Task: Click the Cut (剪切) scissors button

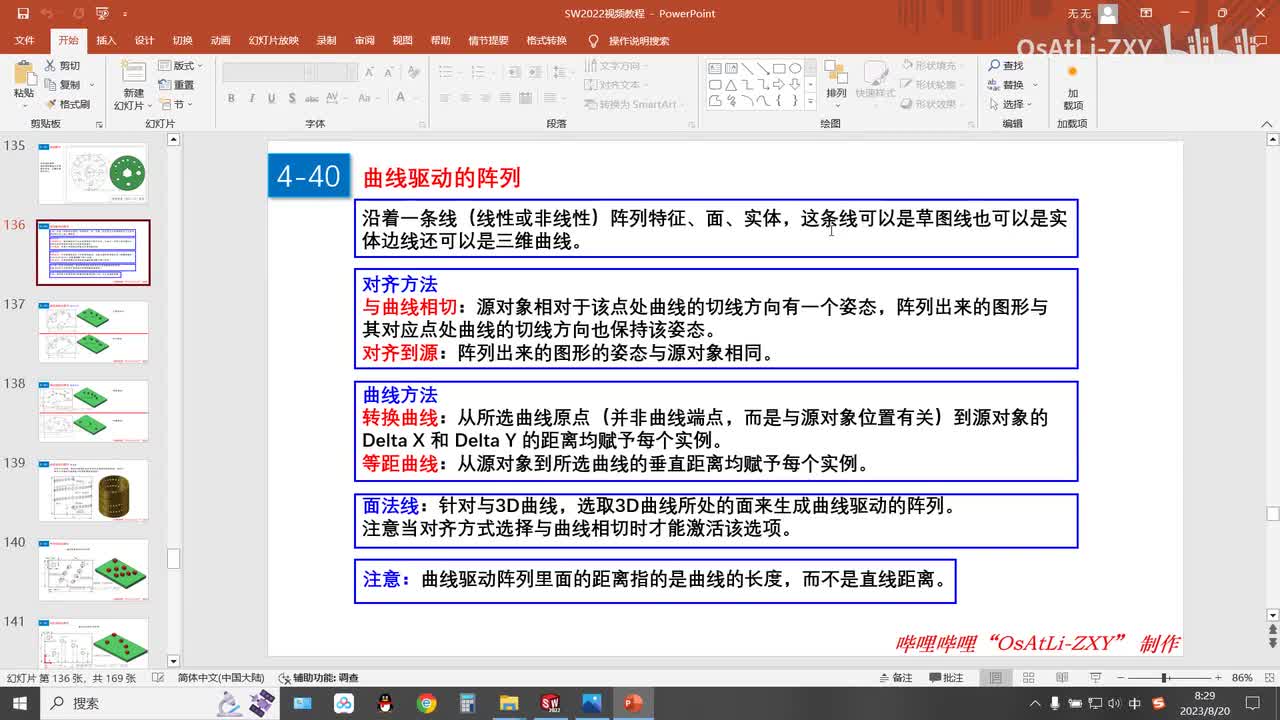Action: [x=62, y=66]
